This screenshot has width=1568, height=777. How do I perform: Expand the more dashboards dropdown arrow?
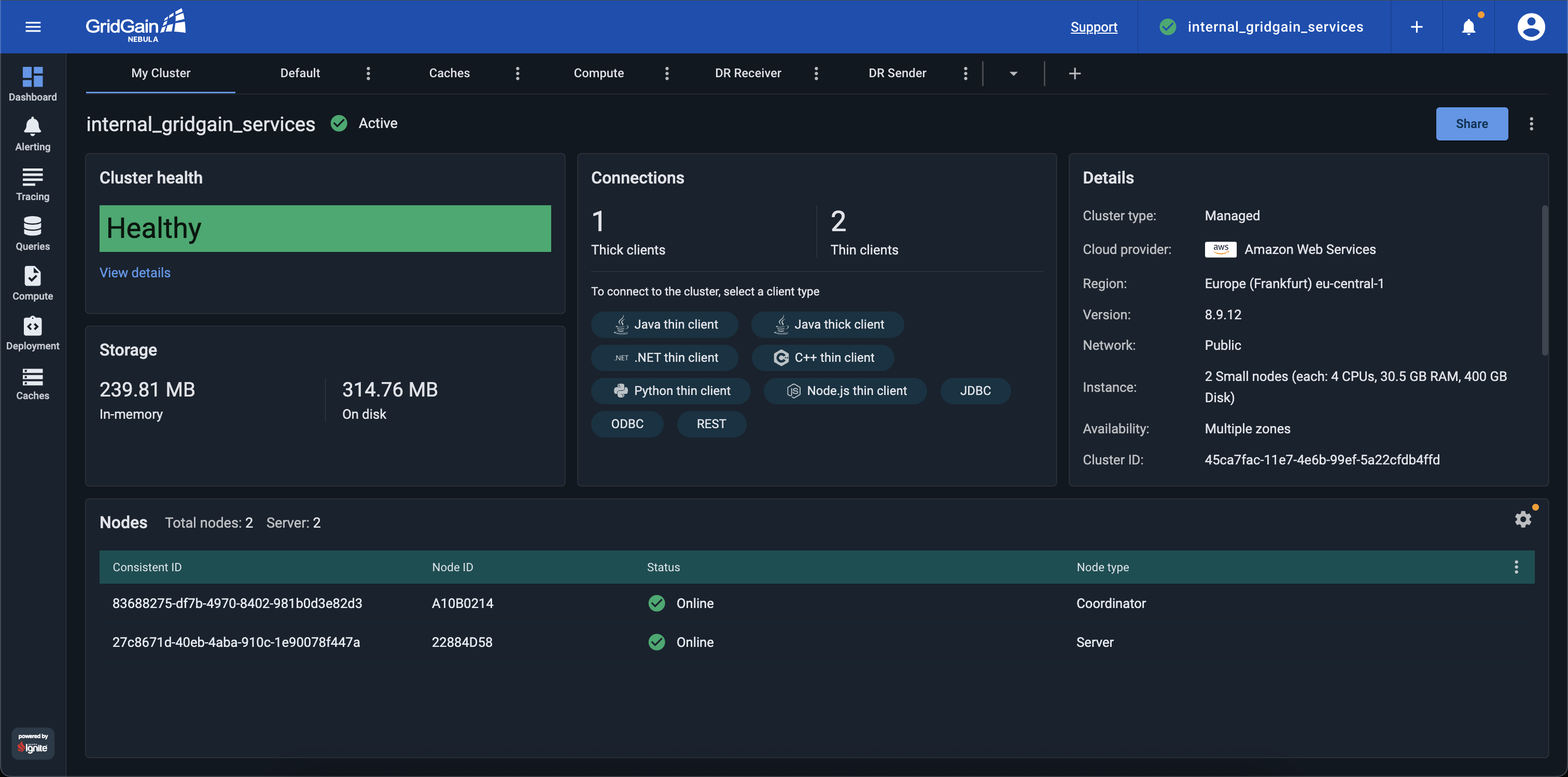1014,74
